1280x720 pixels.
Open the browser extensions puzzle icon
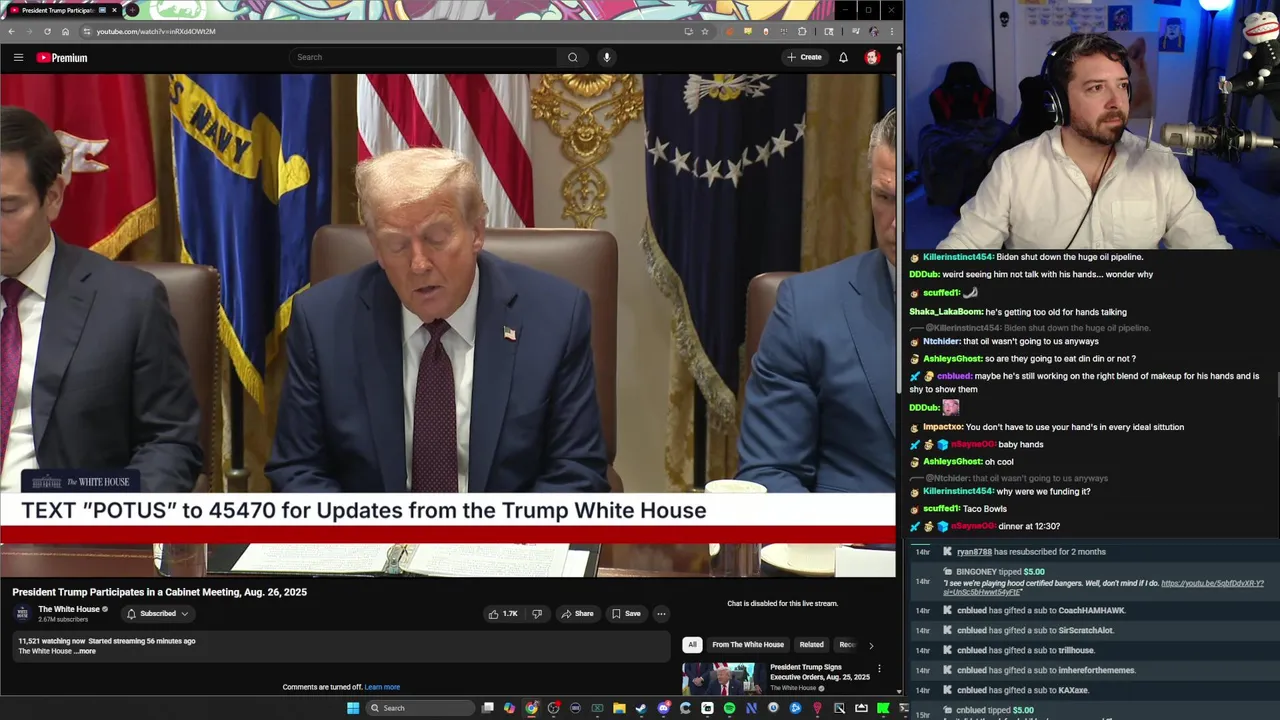coord(802,31)
